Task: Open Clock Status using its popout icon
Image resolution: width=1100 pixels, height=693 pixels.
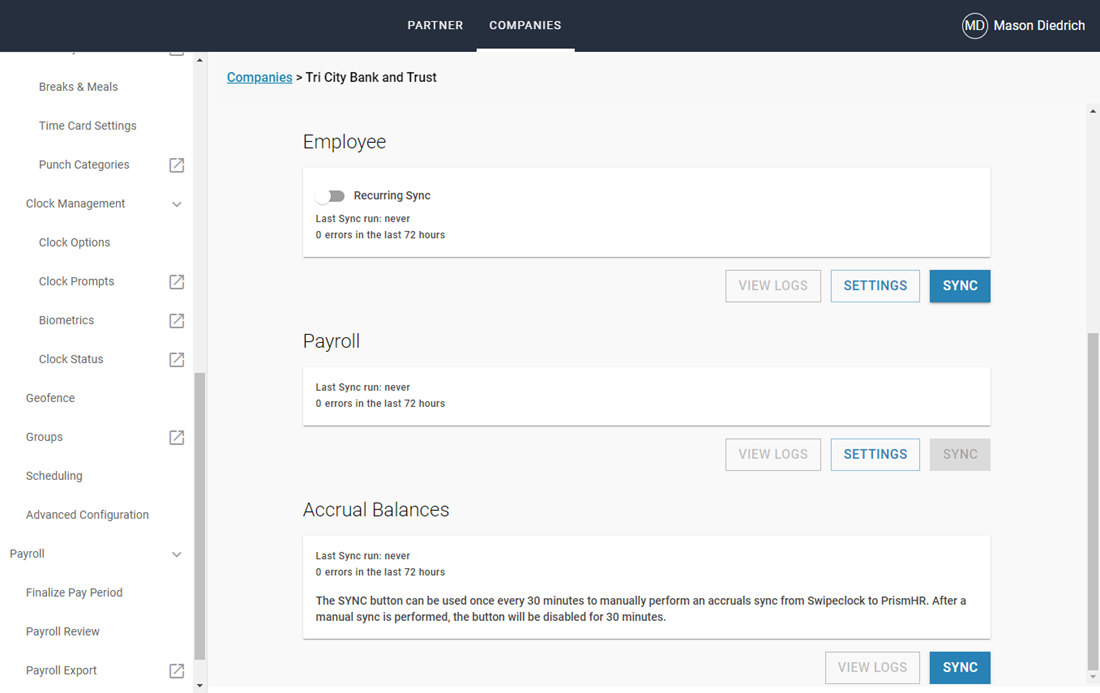Action: (x=176, y=358)
